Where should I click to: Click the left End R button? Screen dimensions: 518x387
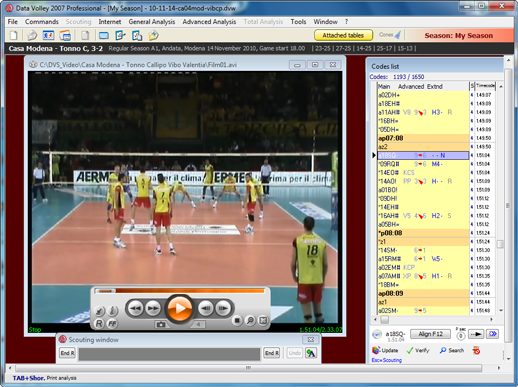[67, 353]
